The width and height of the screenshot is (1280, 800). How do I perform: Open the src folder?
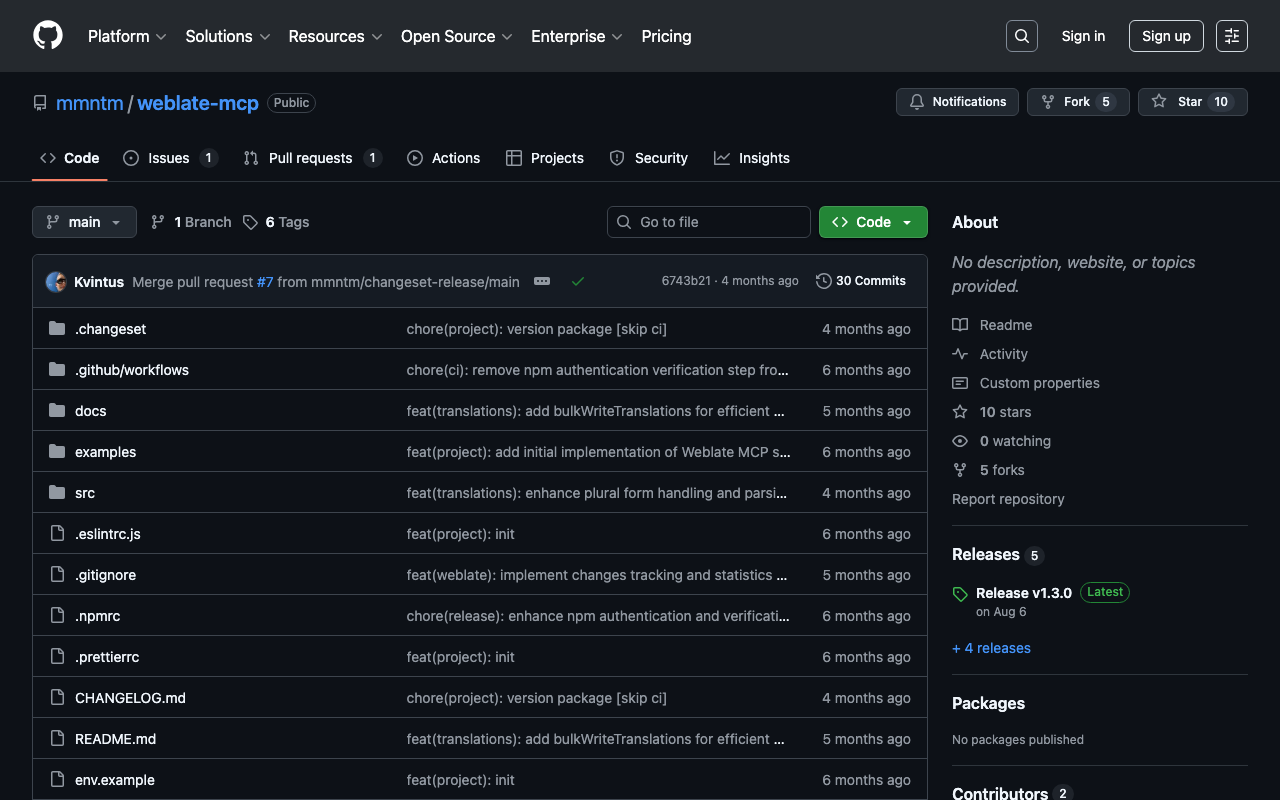pos(85,493)
